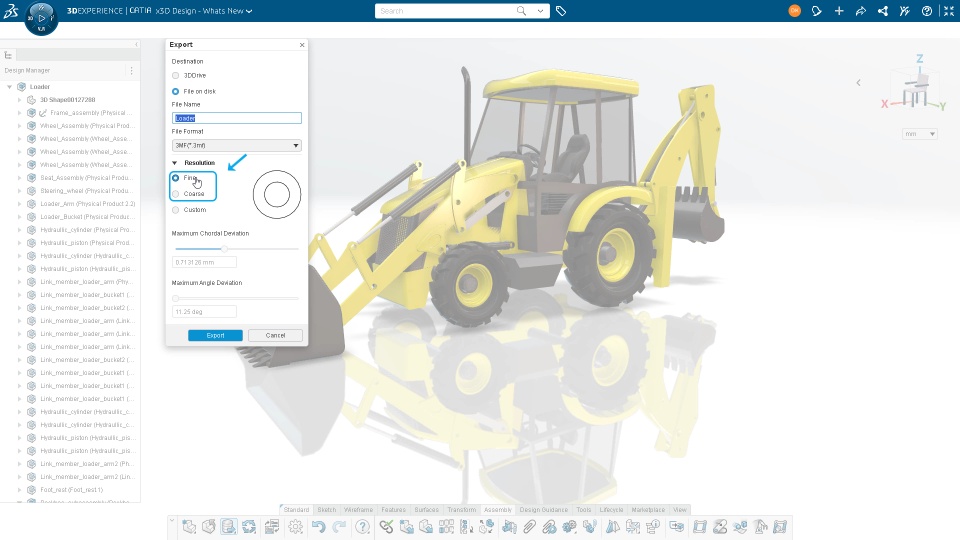Viewport: 960px width, 540px height.
Task: Click the undo arrow in bottom toolbar
Action: (x=318, y=527)
